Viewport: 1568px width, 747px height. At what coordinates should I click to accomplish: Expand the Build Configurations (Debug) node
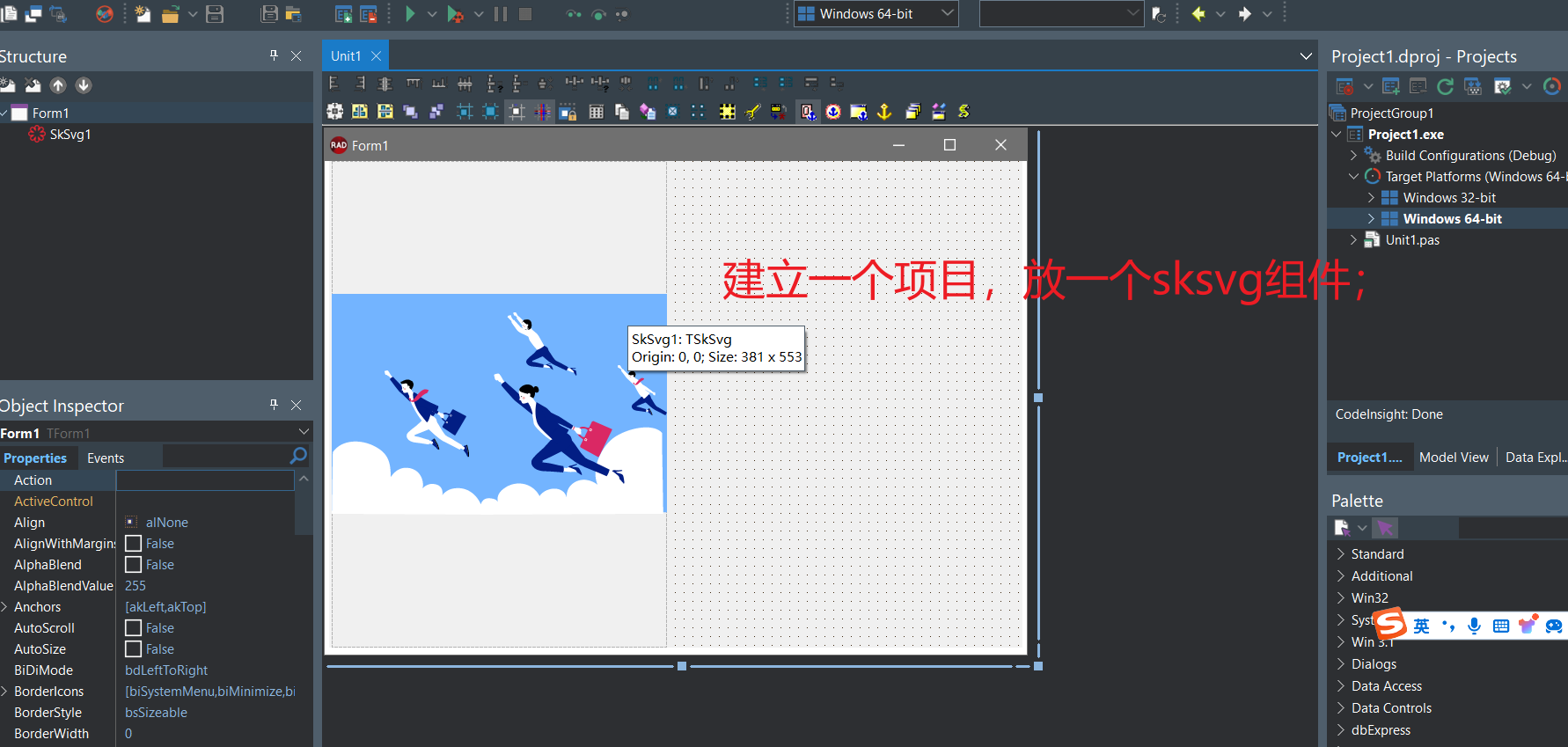1353,156
